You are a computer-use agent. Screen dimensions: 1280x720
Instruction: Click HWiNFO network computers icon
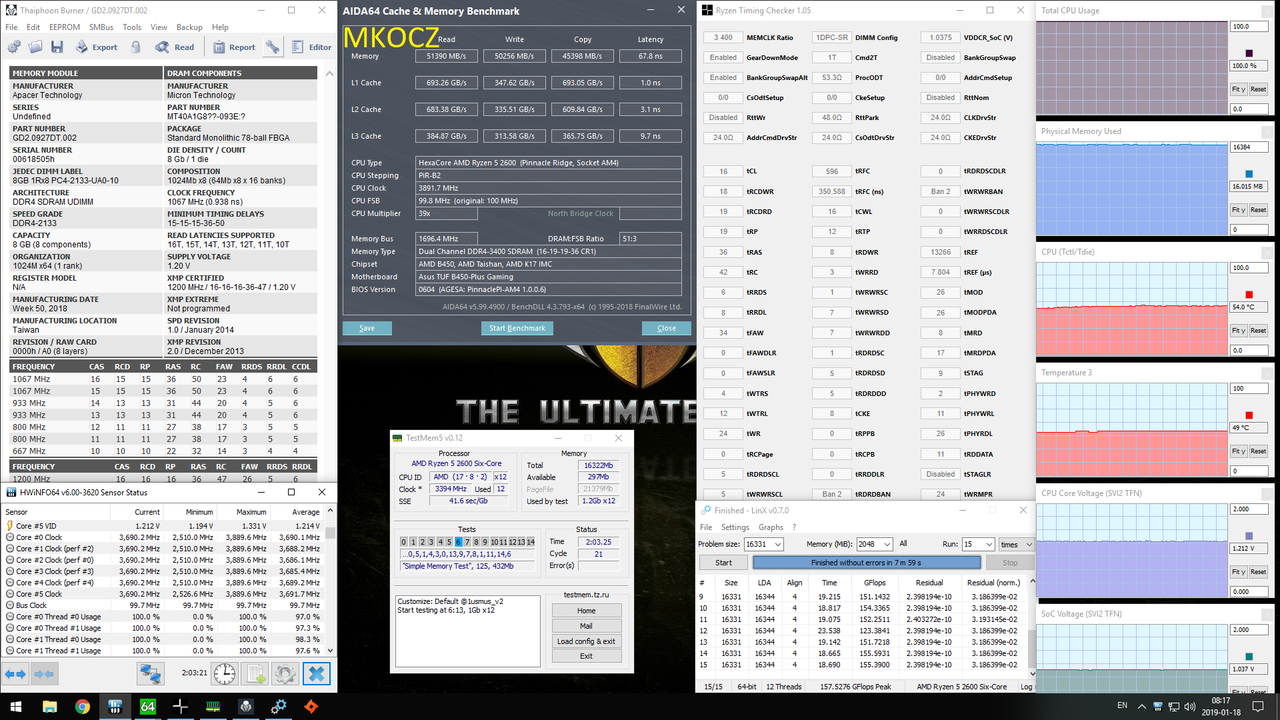150,674
